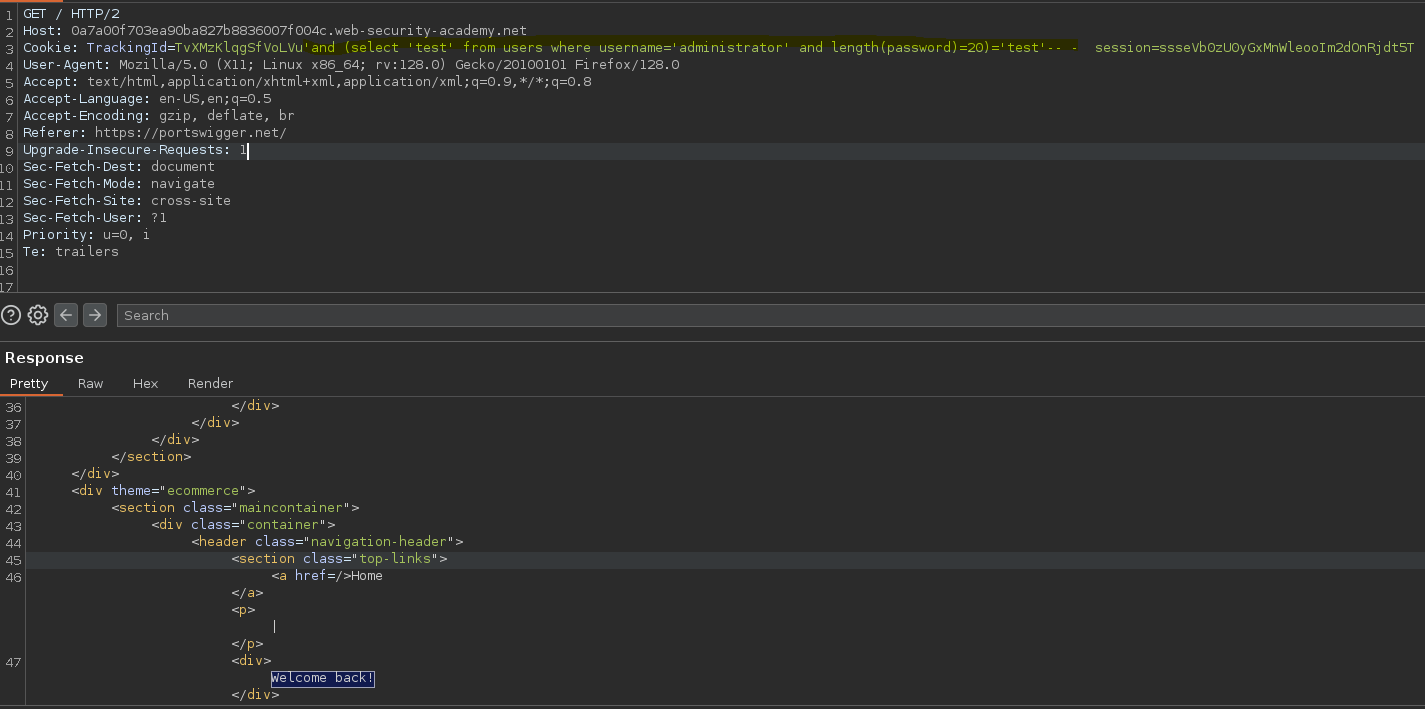
Task: Click the div theme="ecommerce" line
Action: point(163,491)
